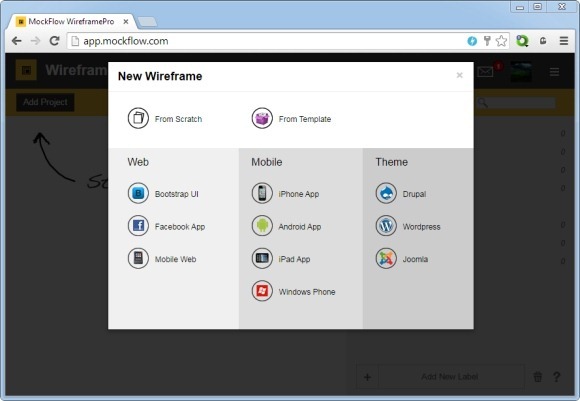
Task: Click the MockFlow logo icon
Action: point(26,70)
